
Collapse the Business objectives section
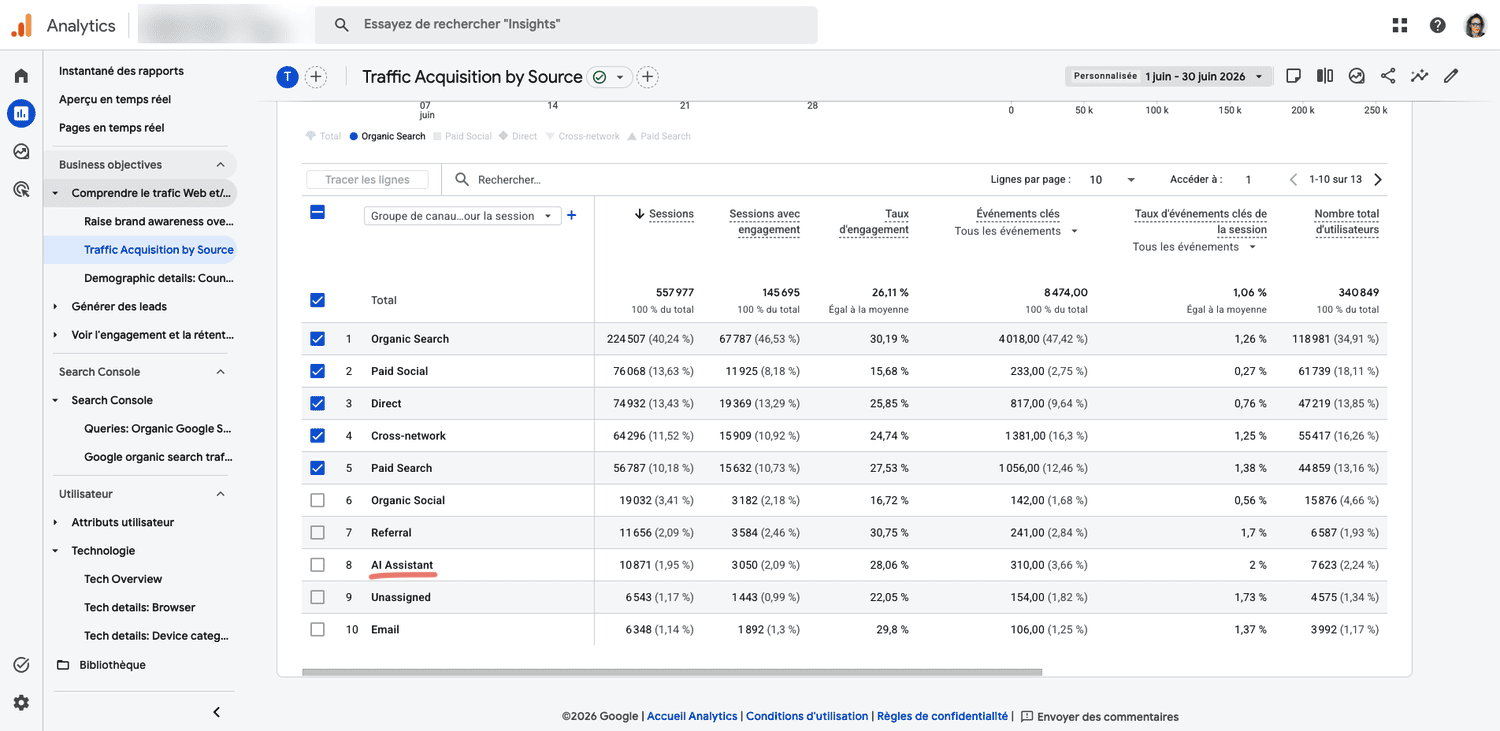[x=220, y=165]
